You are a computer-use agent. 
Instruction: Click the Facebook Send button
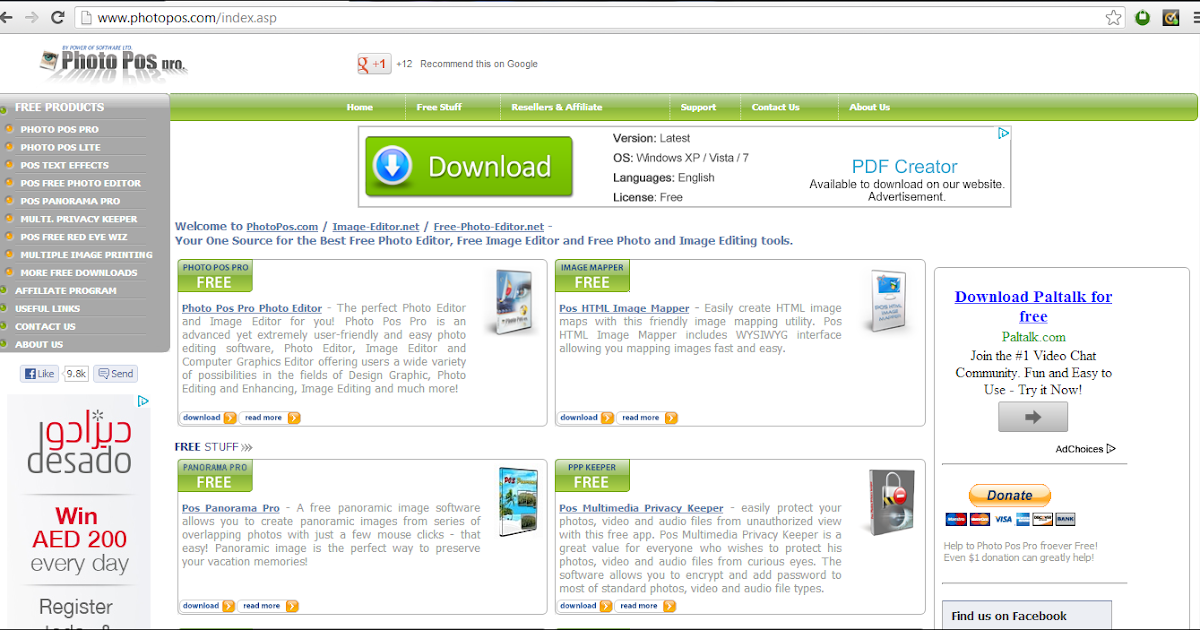(115, 374)
